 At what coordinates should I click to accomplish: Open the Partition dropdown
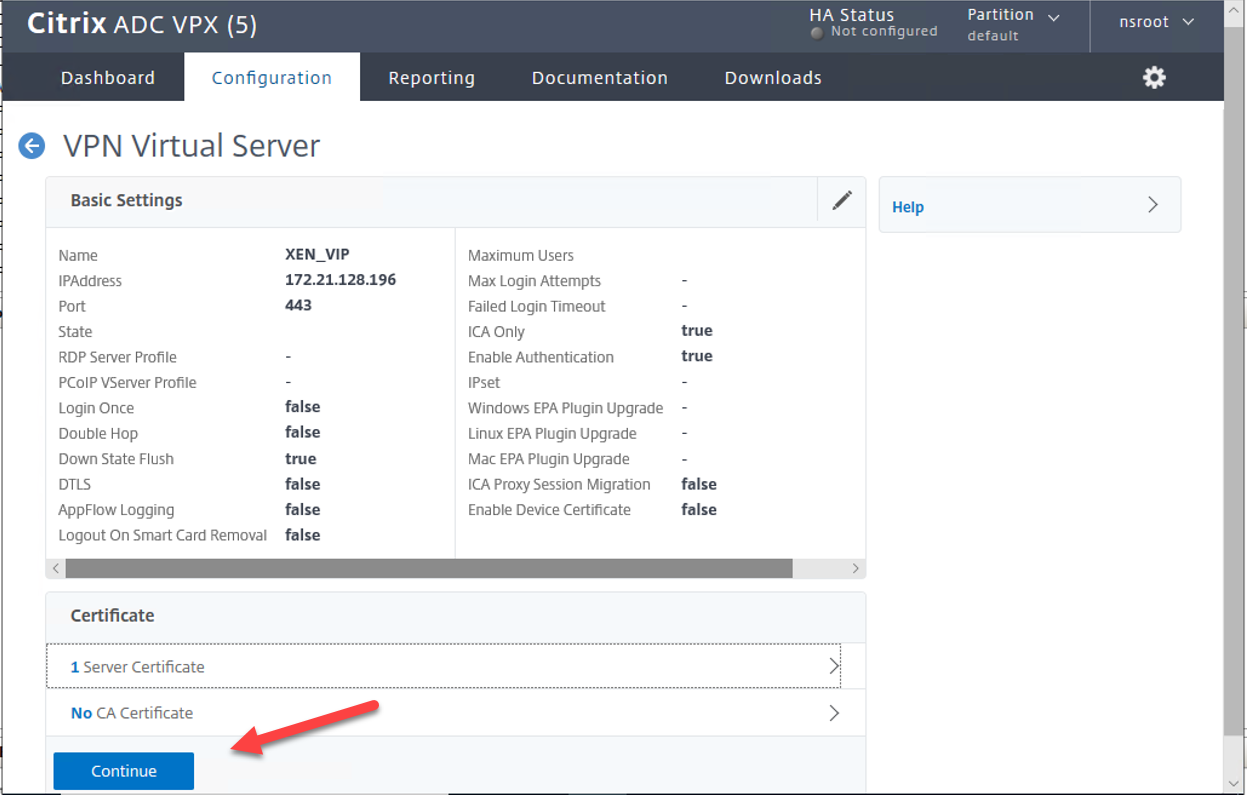coord(1013,24)
